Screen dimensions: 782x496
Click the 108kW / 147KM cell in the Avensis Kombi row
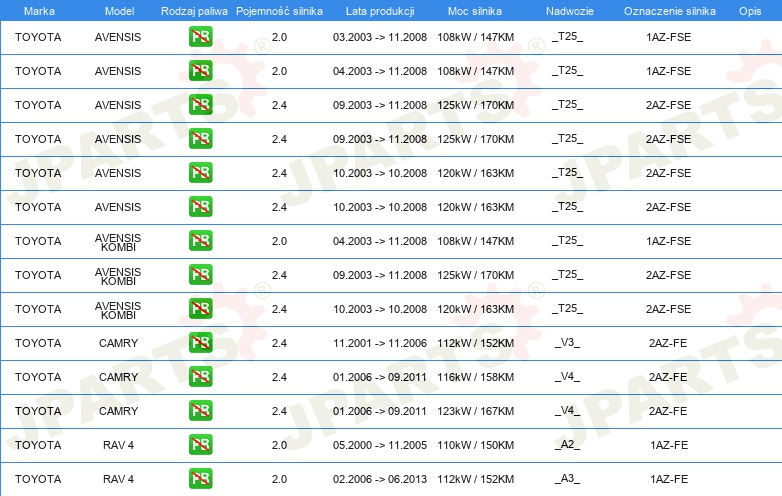tap(475, 241)
